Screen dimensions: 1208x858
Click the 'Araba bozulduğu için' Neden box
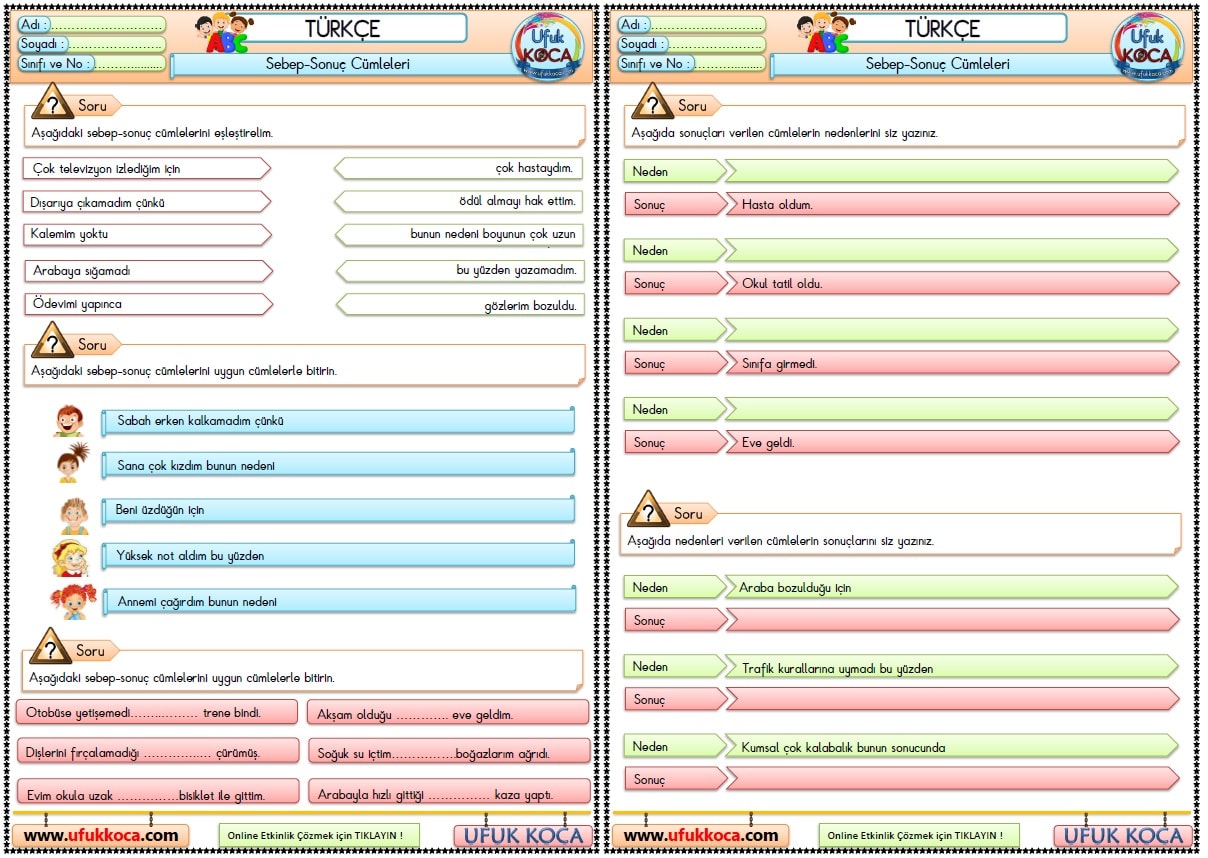coord(952,587)
